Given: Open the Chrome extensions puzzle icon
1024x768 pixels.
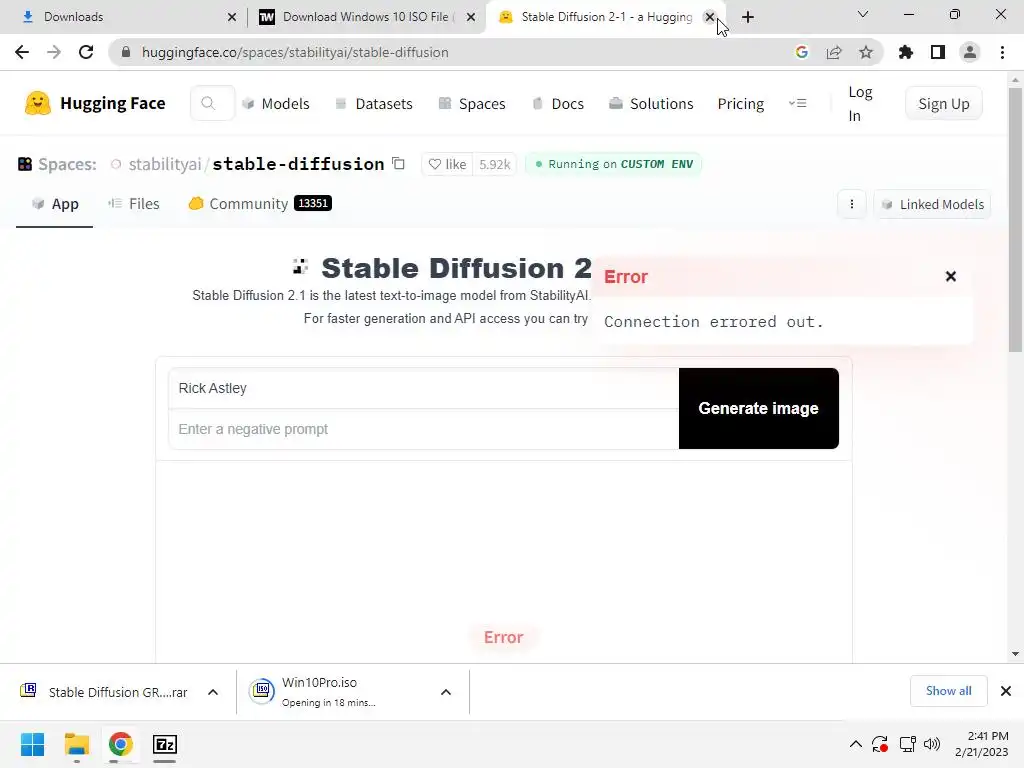Looking at the screenshot, I should click(906, 52).
